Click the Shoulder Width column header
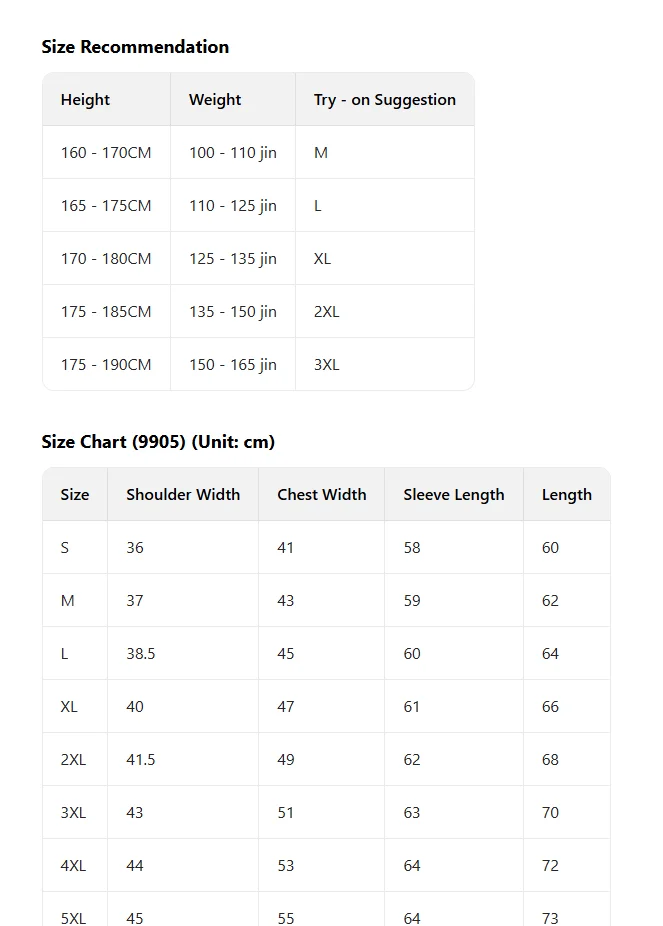The image size is (663, 926). pos(183,494)
